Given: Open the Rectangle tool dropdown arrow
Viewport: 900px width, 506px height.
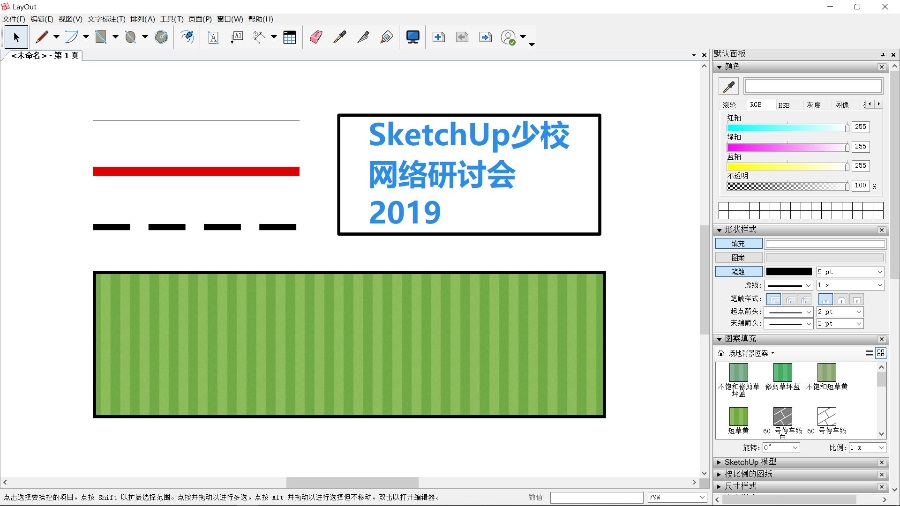Looking at the screenshot, I should 115,37.
